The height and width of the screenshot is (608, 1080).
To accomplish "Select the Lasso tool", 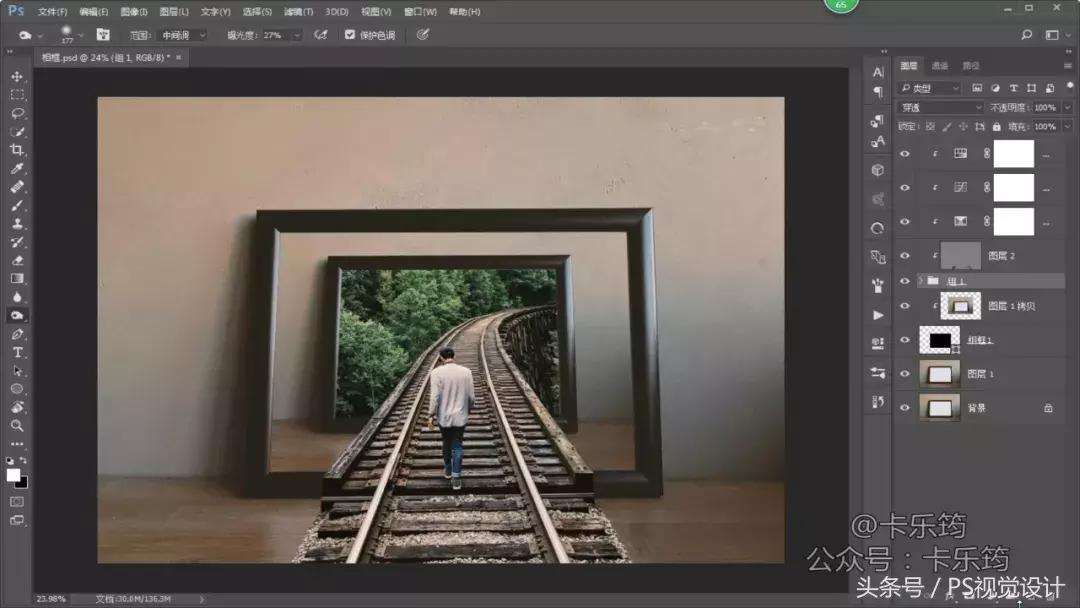I will pos(17,113).
